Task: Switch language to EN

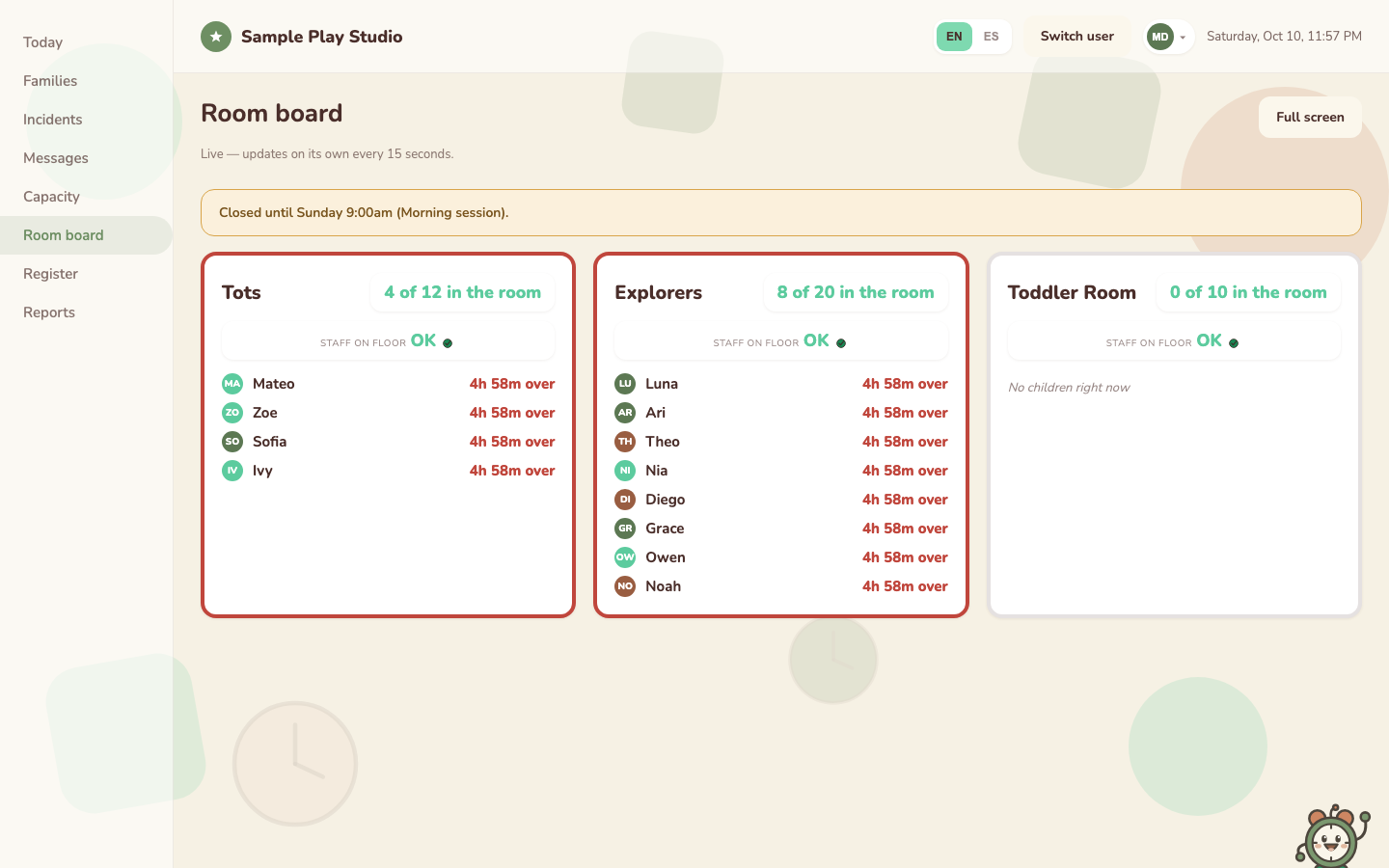Action: tap(954, 37)
